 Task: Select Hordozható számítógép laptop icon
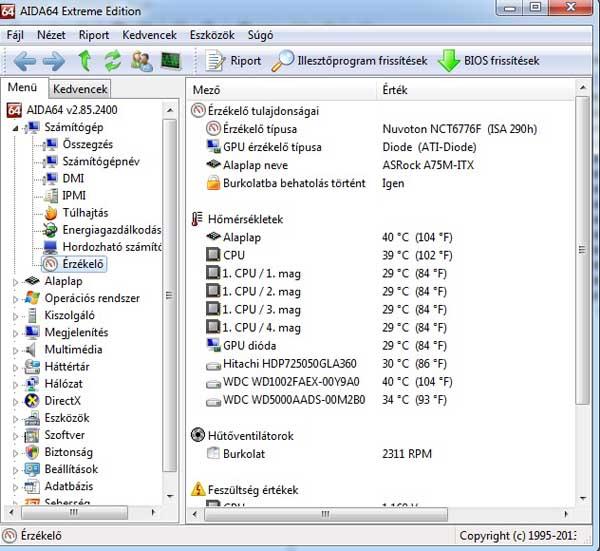[50, 247]
